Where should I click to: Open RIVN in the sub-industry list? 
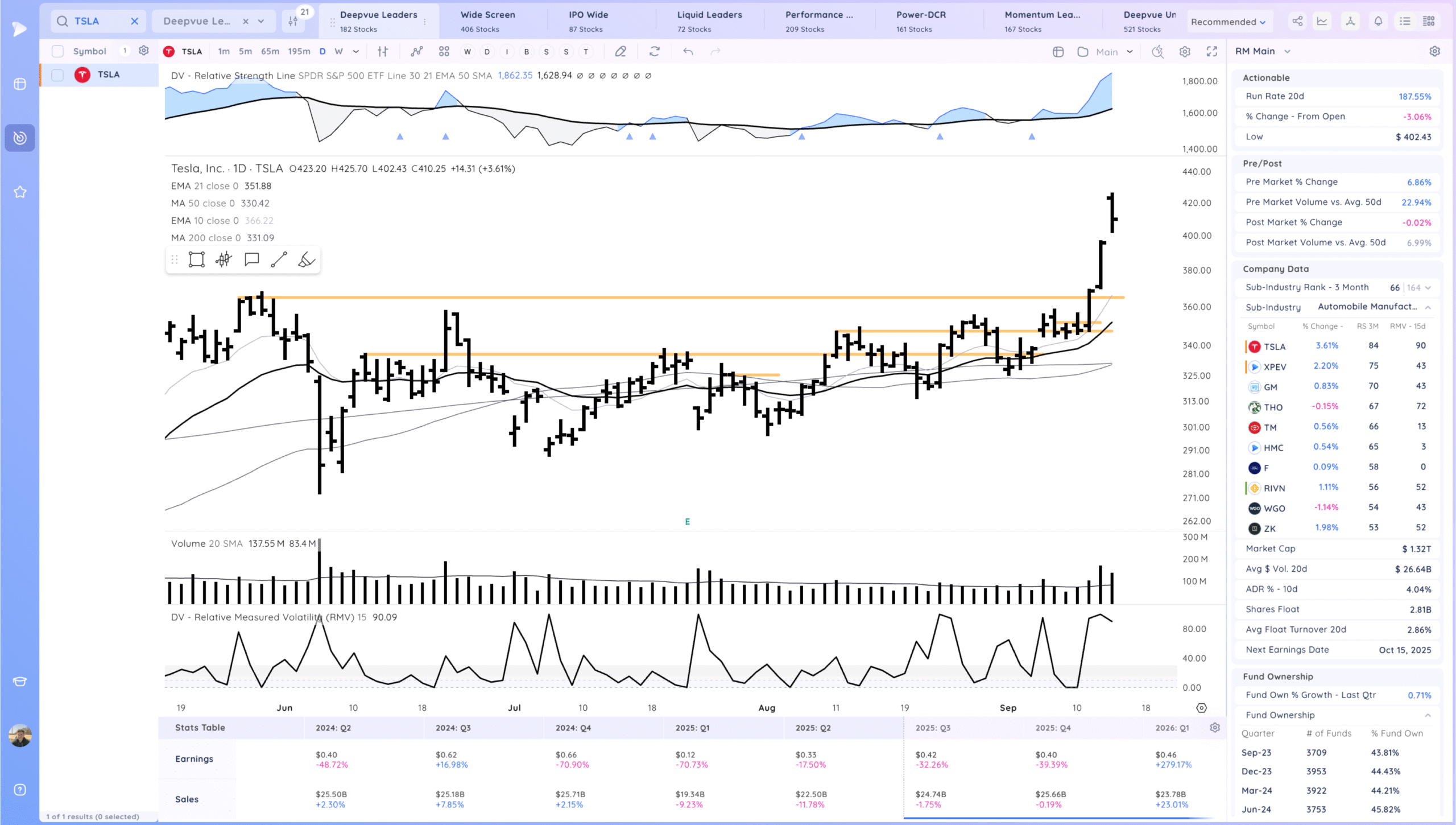[x=1274, y=488]
